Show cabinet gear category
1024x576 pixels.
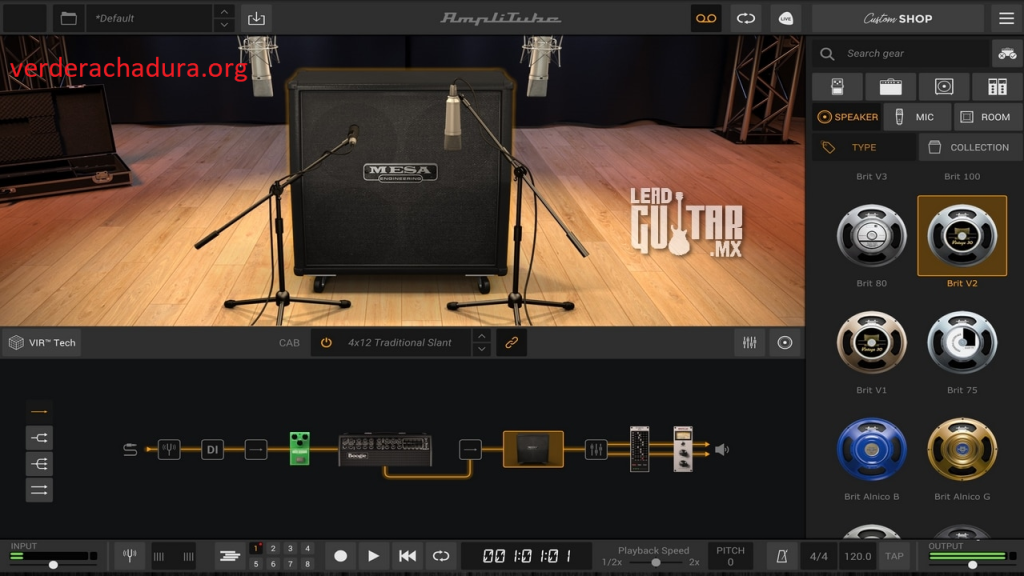pyautogui.click(x=944, y=86)
